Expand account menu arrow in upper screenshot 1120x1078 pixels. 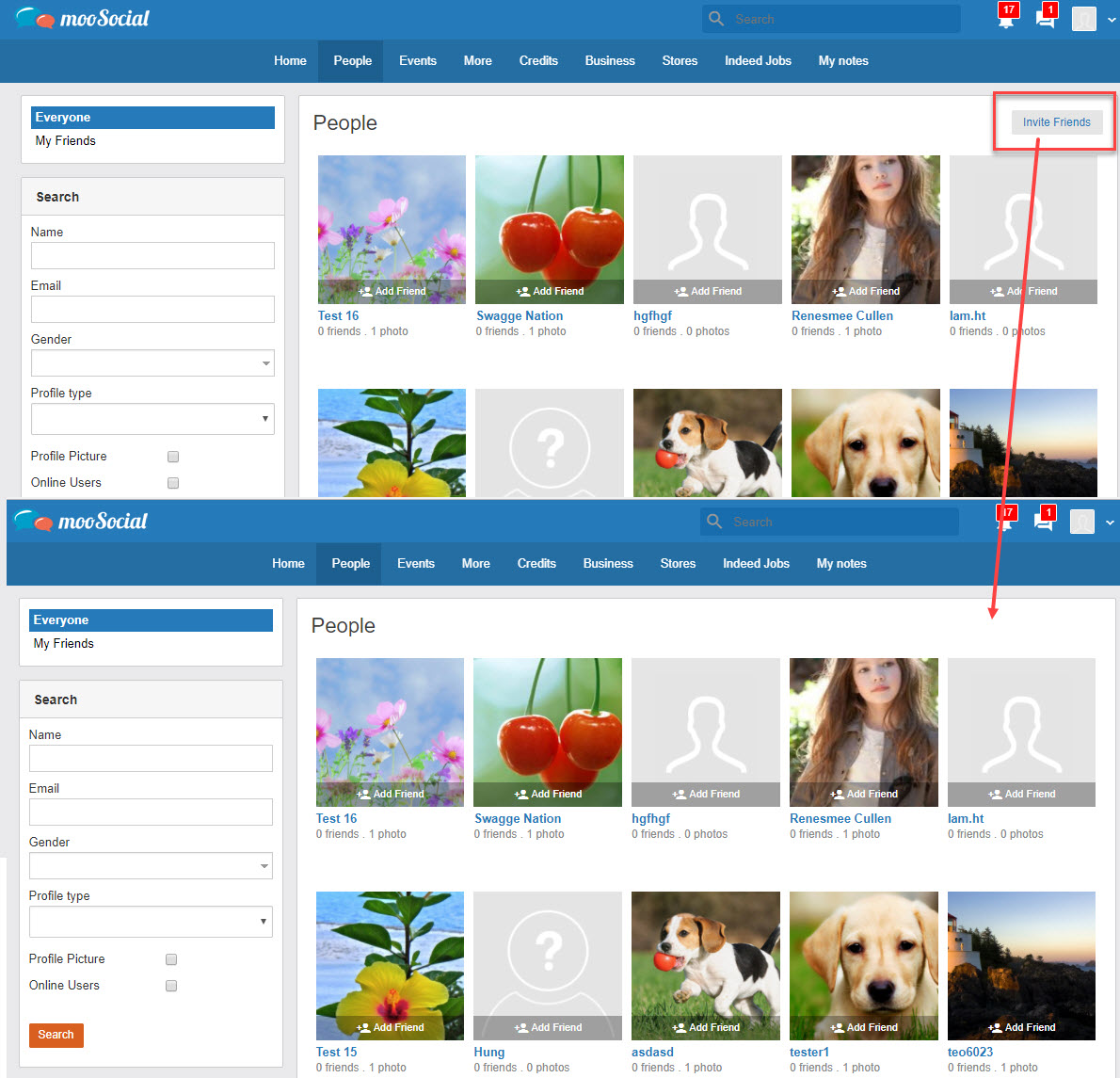pos(1112,20)
